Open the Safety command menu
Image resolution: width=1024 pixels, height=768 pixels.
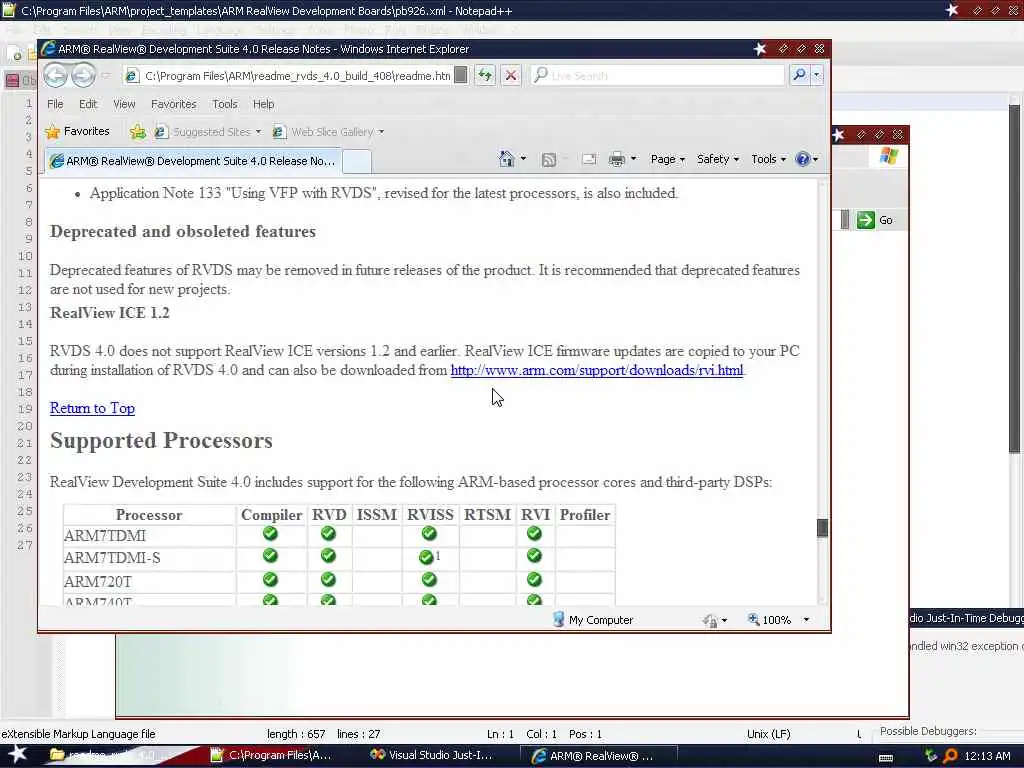pyautogui.click(x=718, y=159)
